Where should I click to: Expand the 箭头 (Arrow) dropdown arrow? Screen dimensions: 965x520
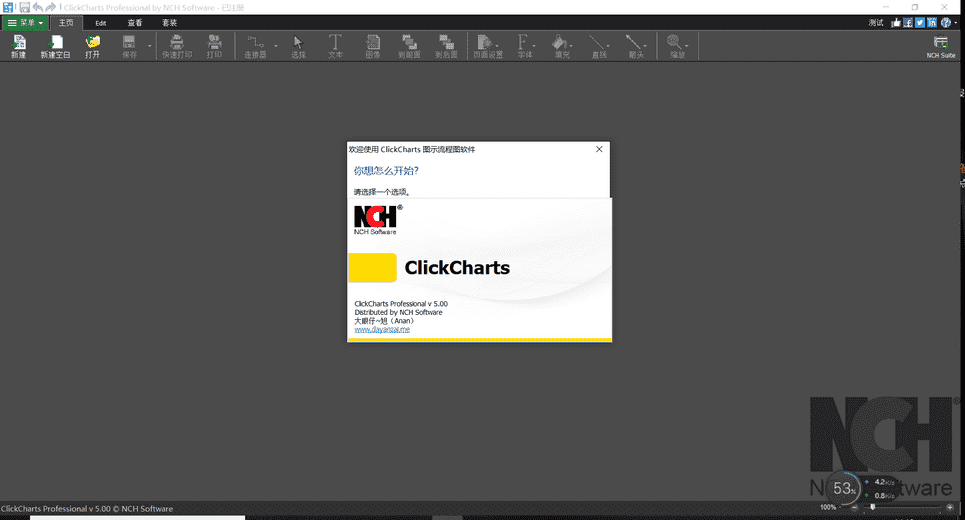click(x=645, y=46)
